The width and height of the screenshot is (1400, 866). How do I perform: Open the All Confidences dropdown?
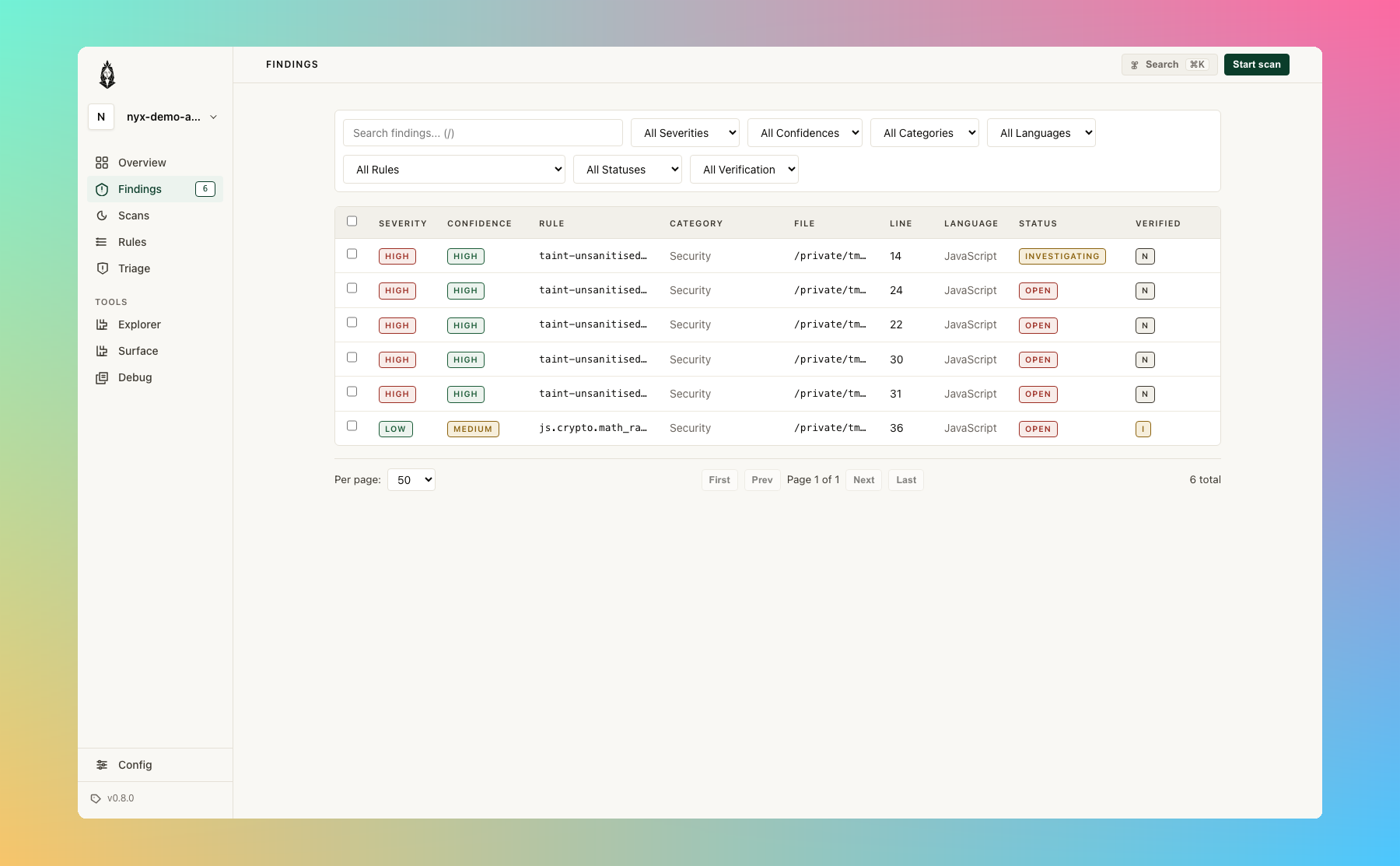tap(805, 133)
